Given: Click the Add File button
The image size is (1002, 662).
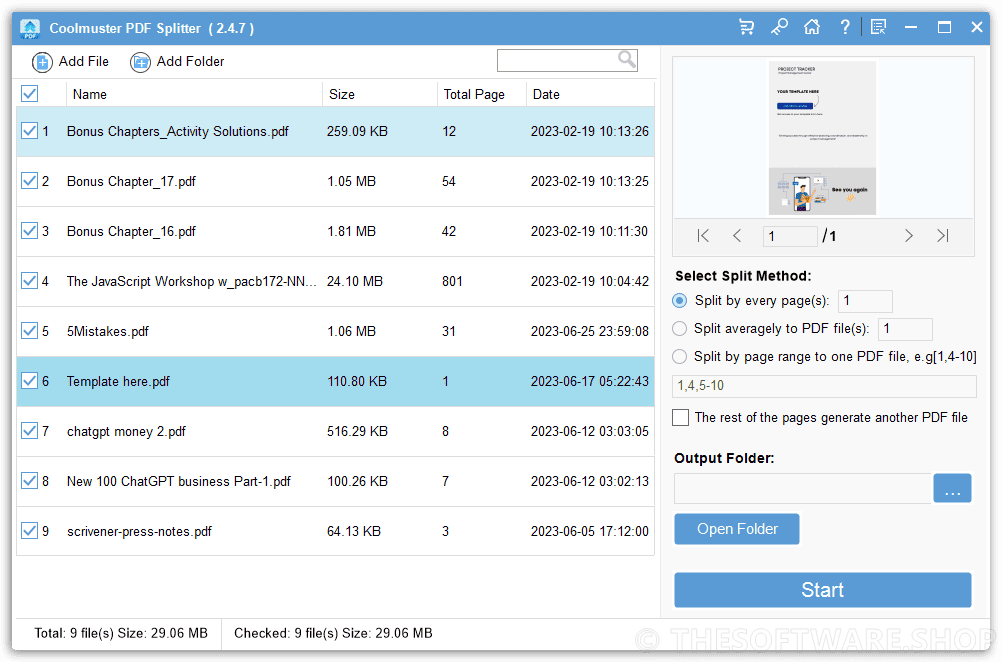Looking at the screenshot, I should click(70, 62).
